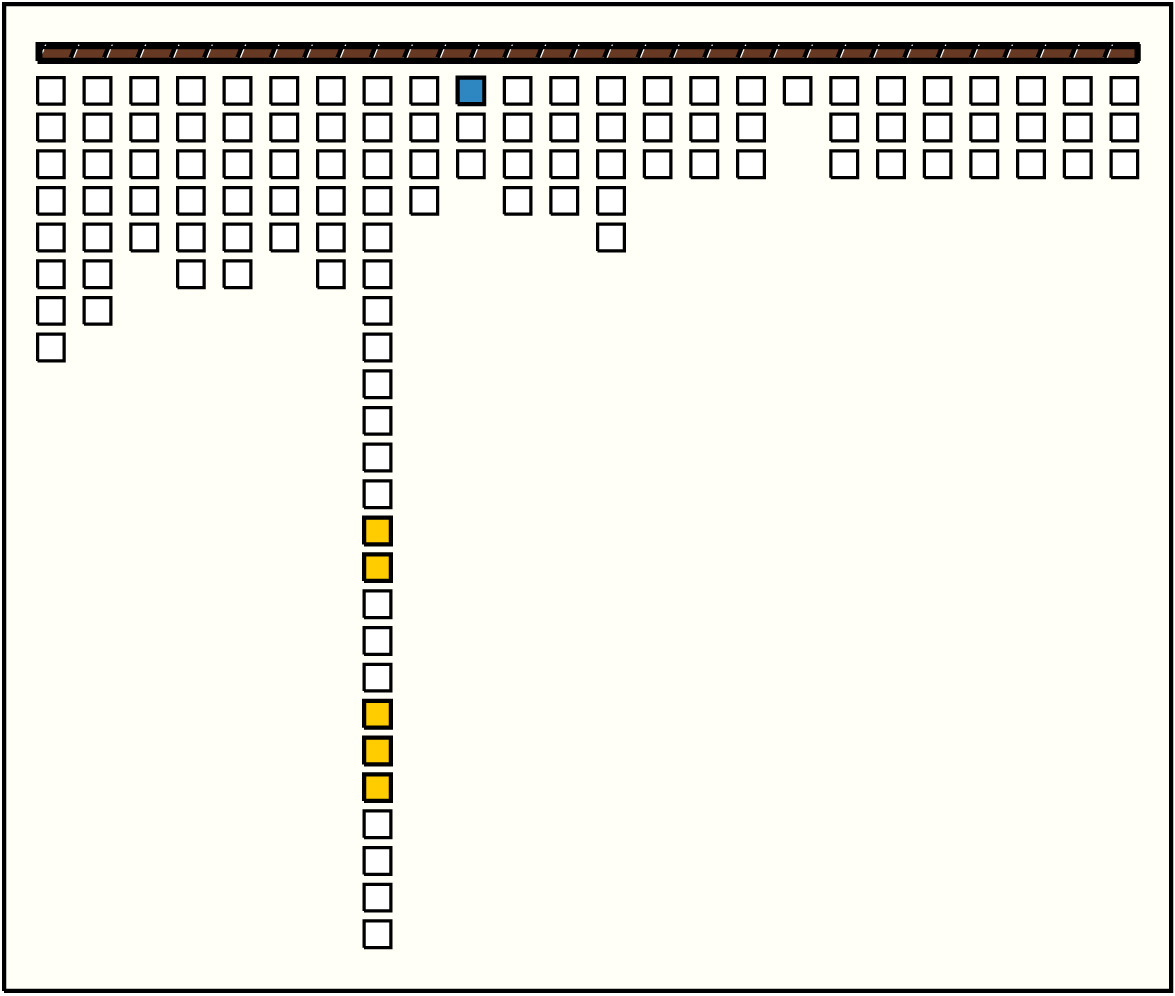Viewport: 1175px width, 996px height.
Task: Select bottom square of the rightmost column
Action: pos(1124,164)
